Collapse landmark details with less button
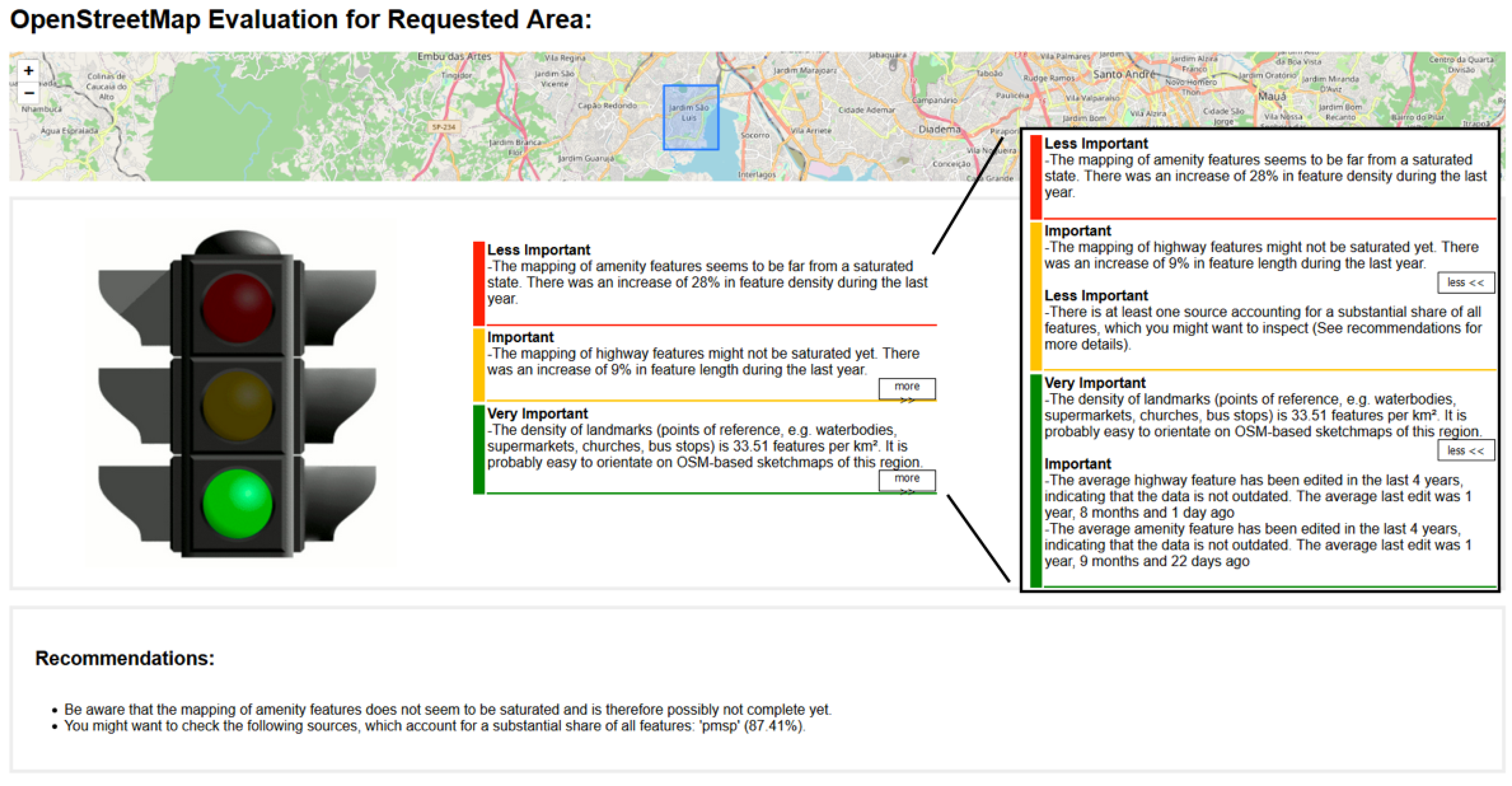 pos(1465,450)
